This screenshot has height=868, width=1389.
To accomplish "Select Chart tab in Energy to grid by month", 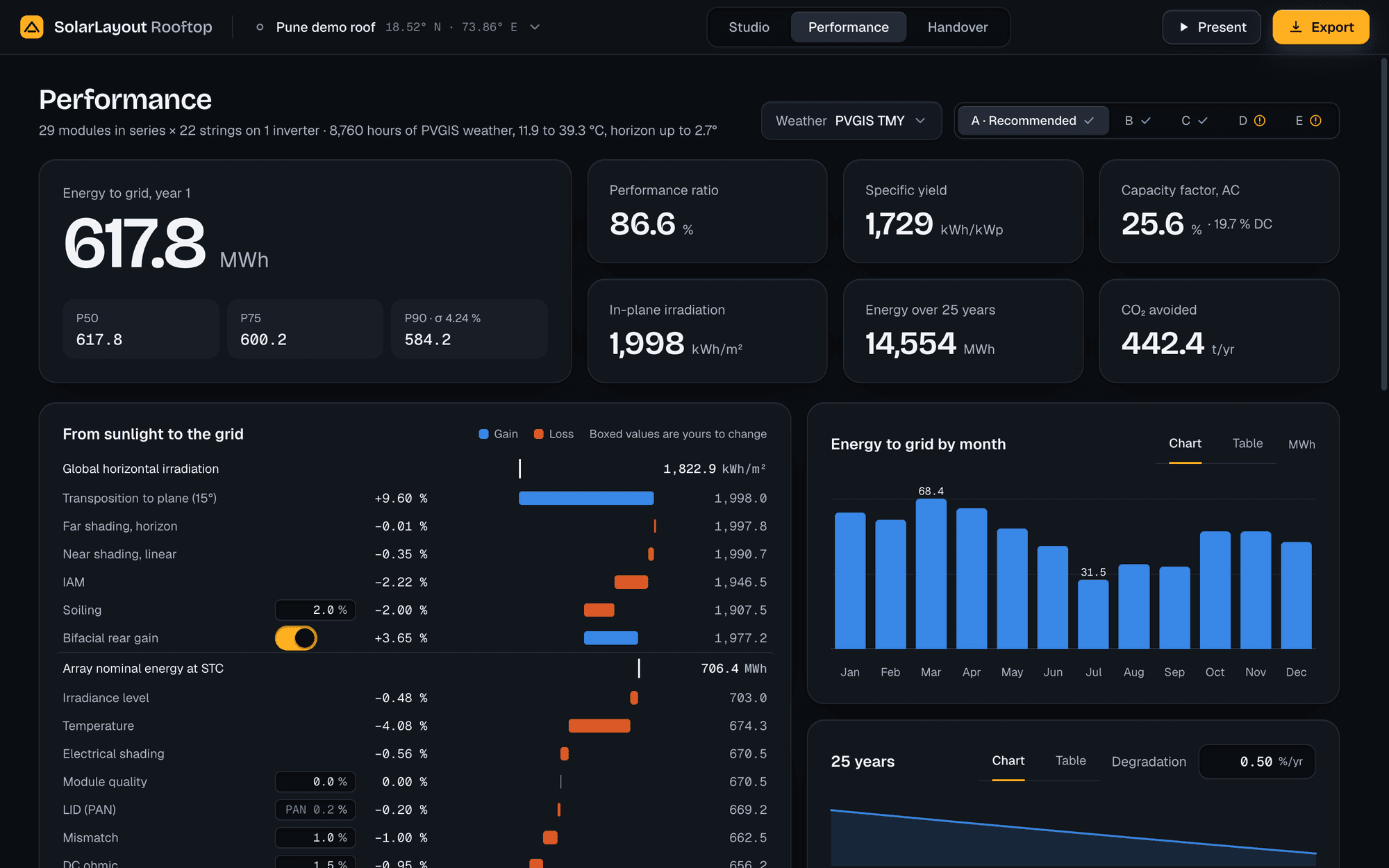I will (x=1185, y=443).
